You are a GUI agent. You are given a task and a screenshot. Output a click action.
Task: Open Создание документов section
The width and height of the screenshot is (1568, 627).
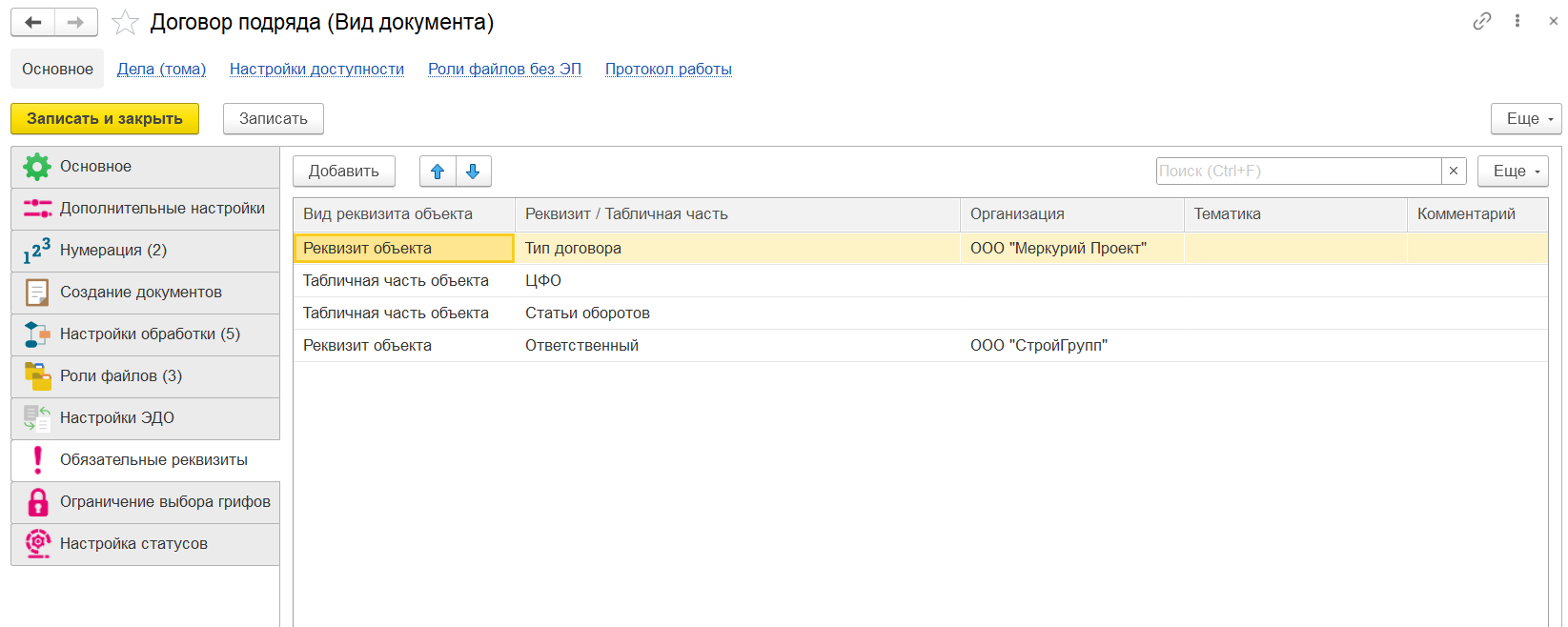[x=146, y=293]
